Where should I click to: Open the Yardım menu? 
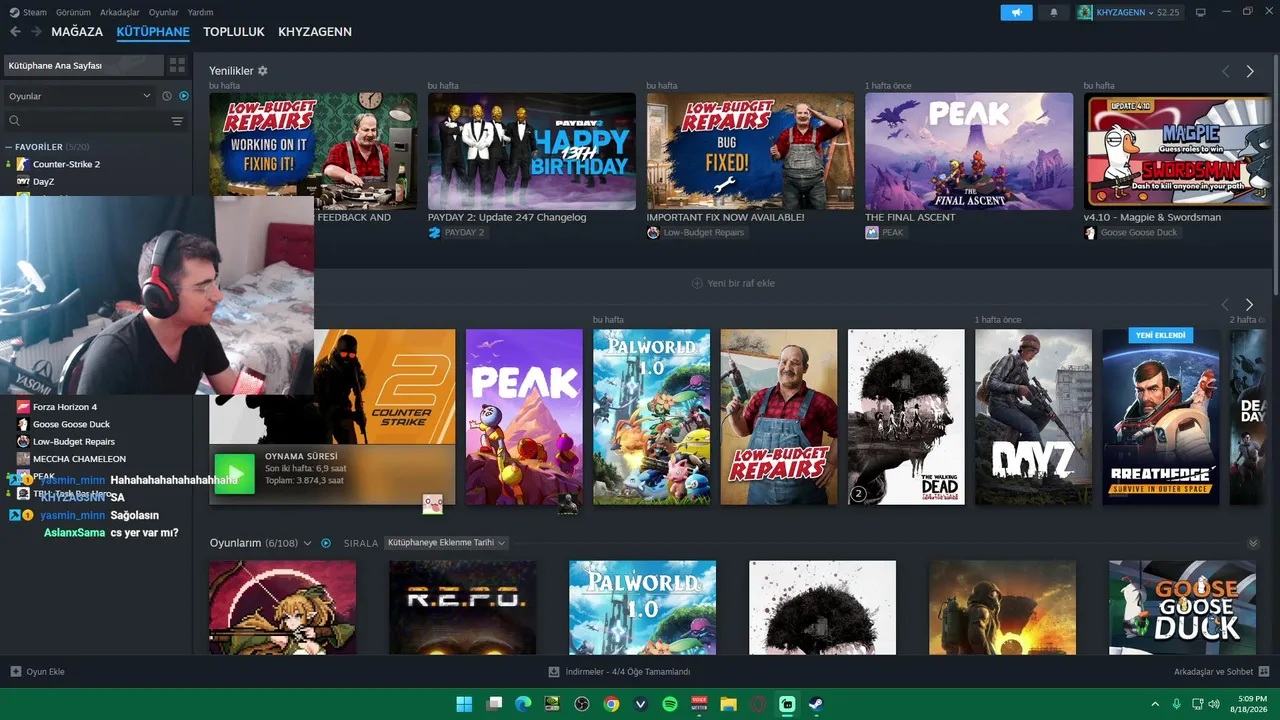point(201,12)
